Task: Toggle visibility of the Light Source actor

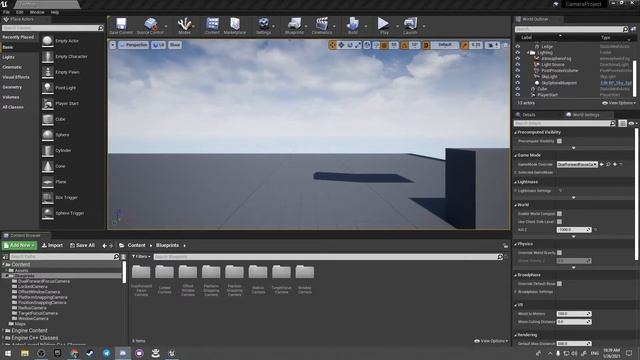Action: [518, 64]
